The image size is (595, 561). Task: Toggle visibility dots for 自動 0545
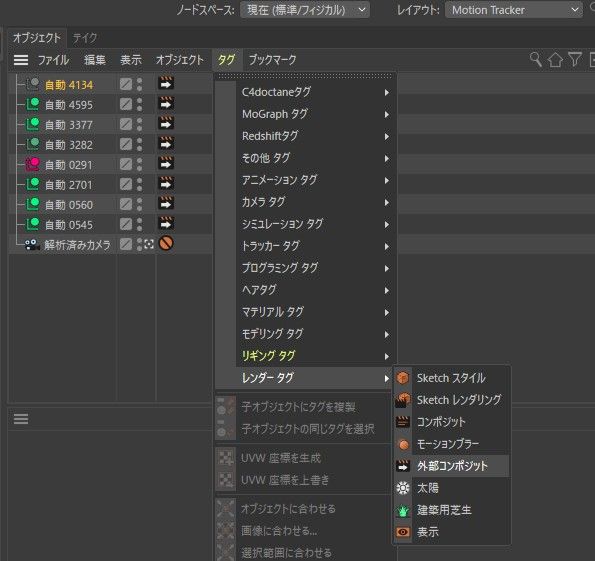140,224
